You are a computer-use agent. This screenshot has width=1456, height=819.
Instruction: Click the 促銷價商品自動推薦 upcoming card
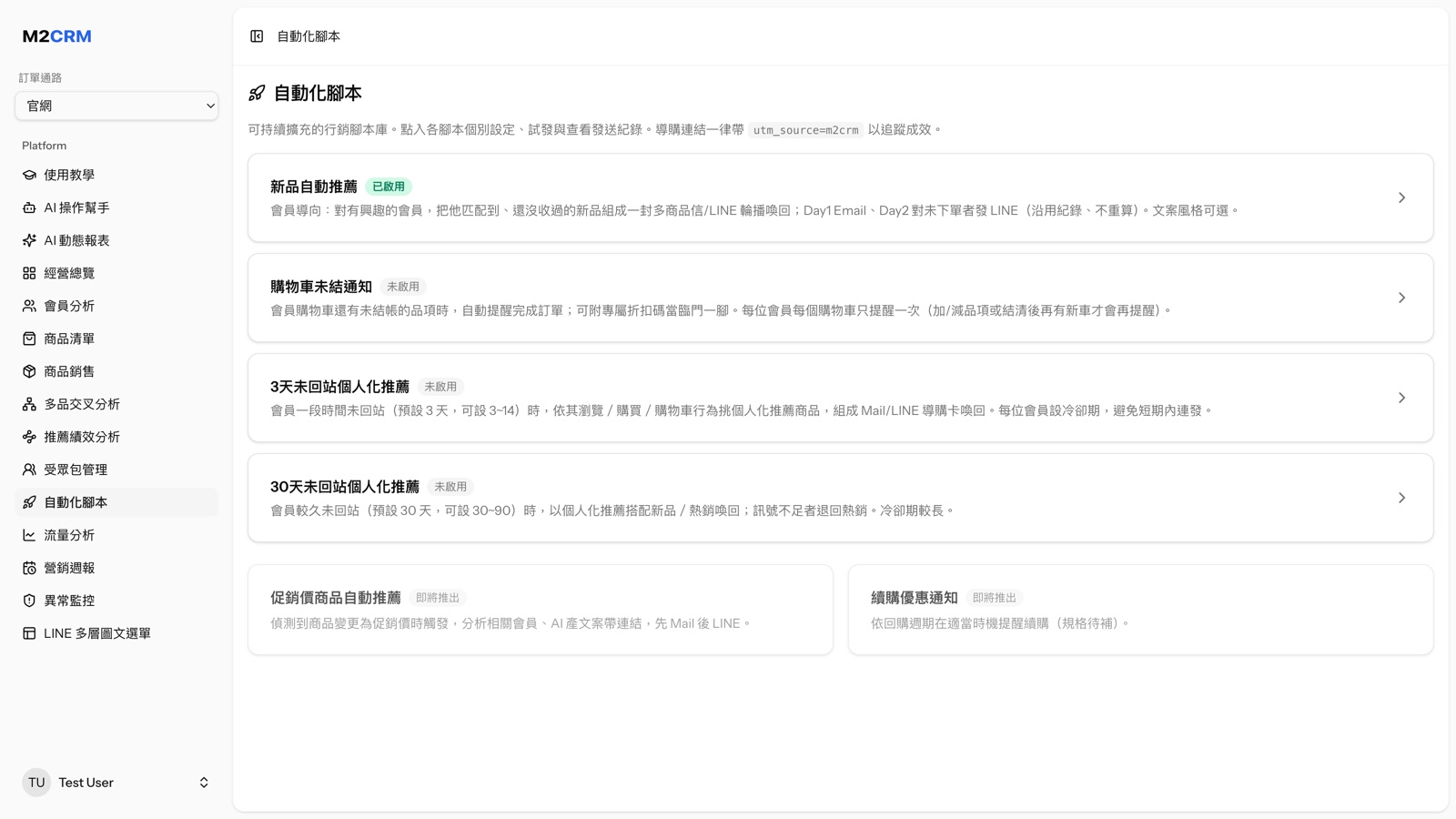tap(541, 610)
